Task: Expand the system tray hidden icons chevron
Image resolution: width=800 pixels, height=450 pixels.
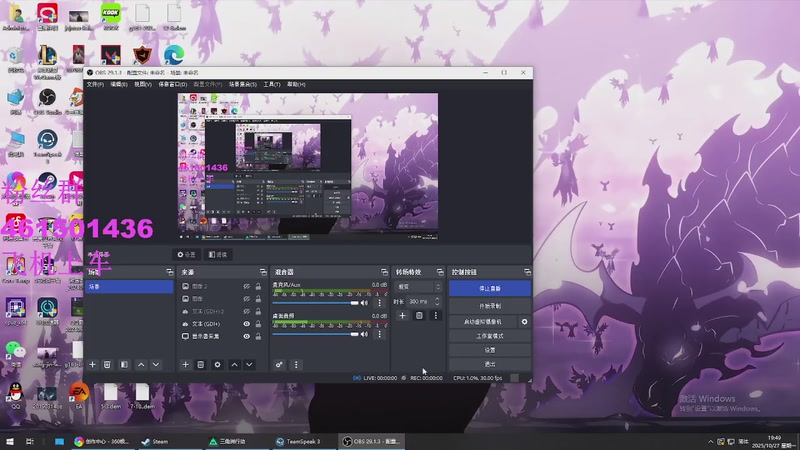Action: (x=710, y=442)
